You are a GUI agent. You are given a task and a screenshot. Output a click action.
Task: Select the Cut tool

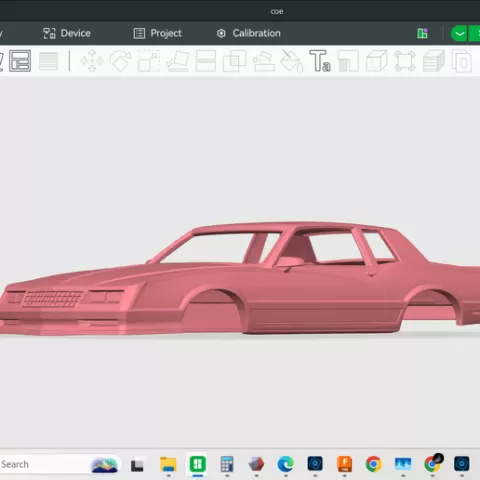click(x=206, y=61)
